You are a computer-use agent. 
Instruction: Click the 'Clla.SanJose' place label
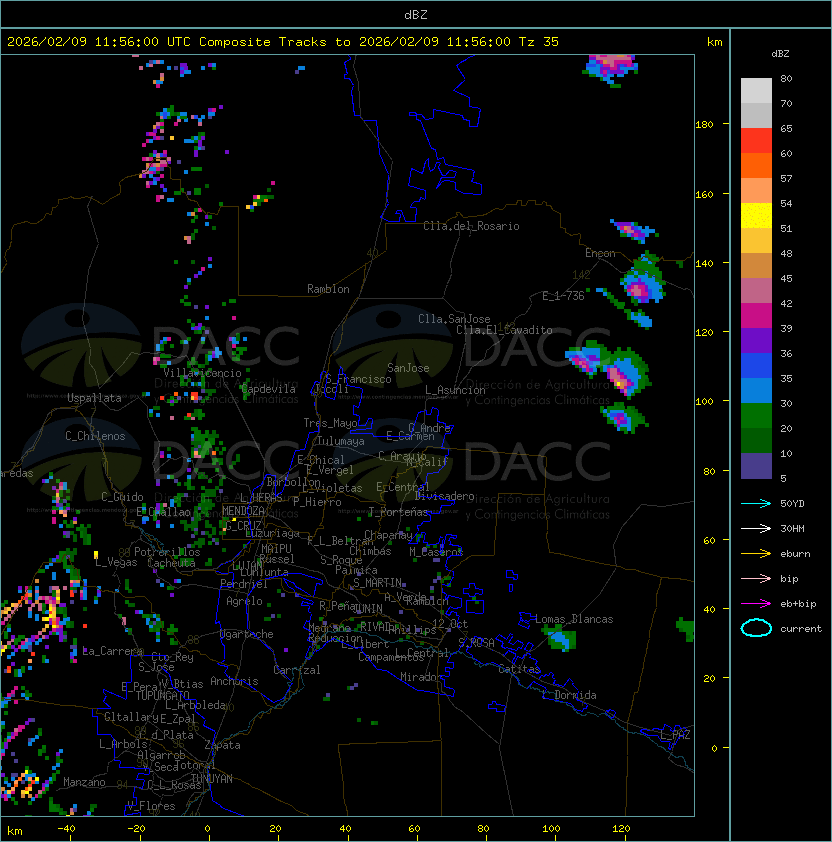tap(454, 319)
